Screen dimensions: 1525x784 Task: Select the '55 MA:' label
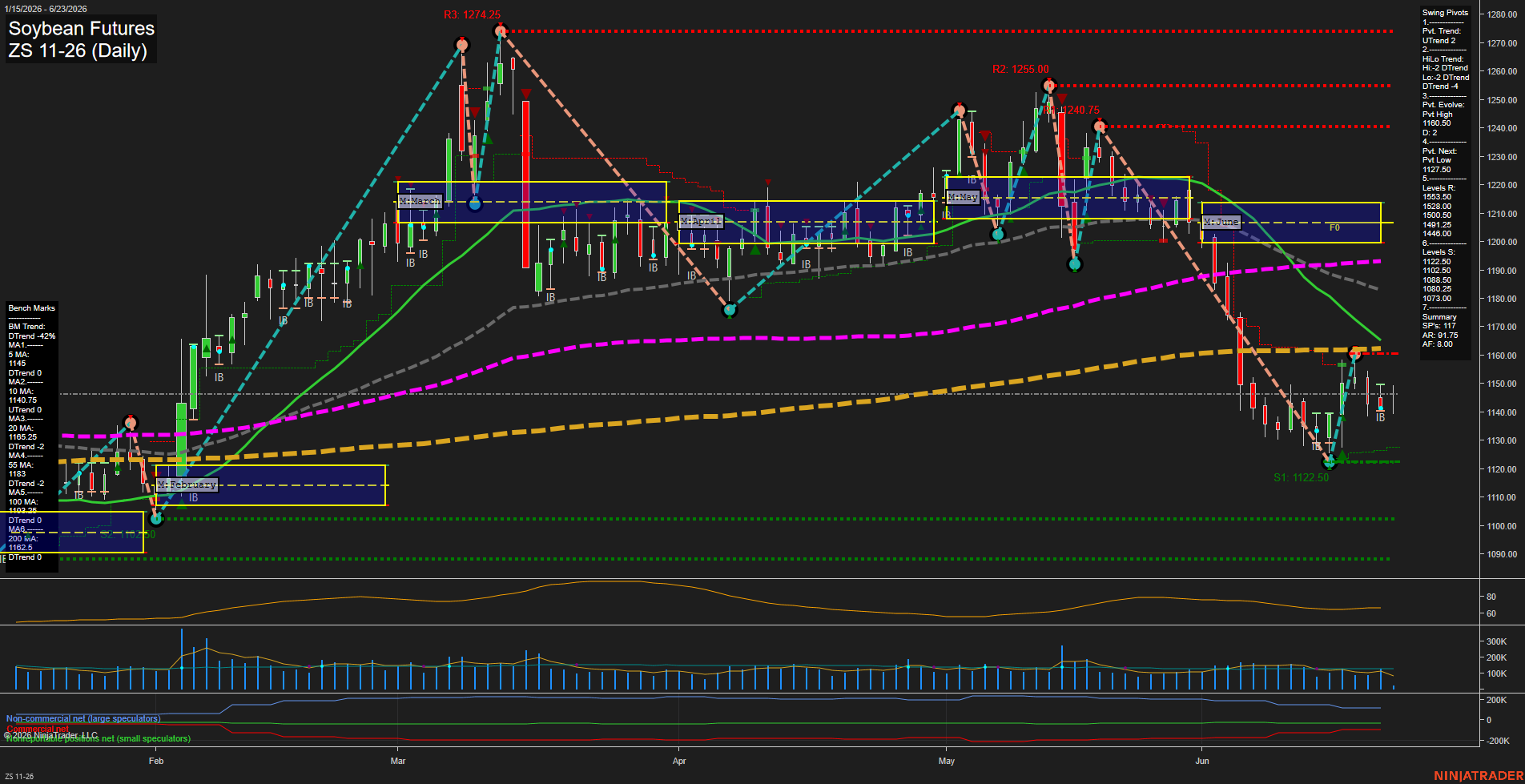[21, 465]
